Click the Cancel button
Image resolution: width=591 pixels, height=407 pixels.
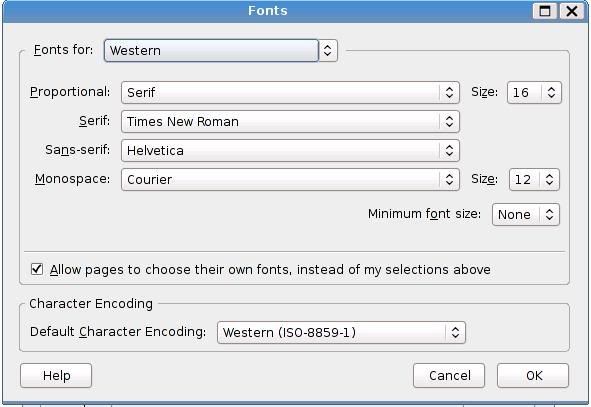click(x=449, y=375)
